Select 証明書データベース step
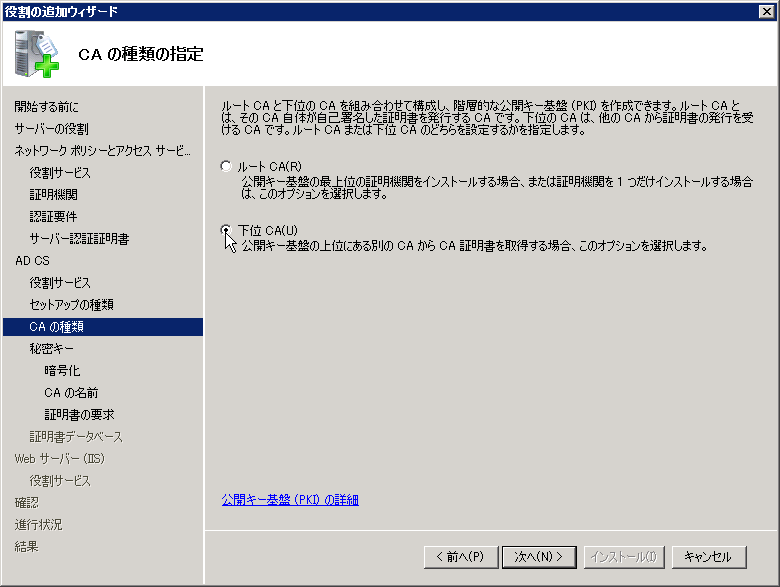 (76, 437)
